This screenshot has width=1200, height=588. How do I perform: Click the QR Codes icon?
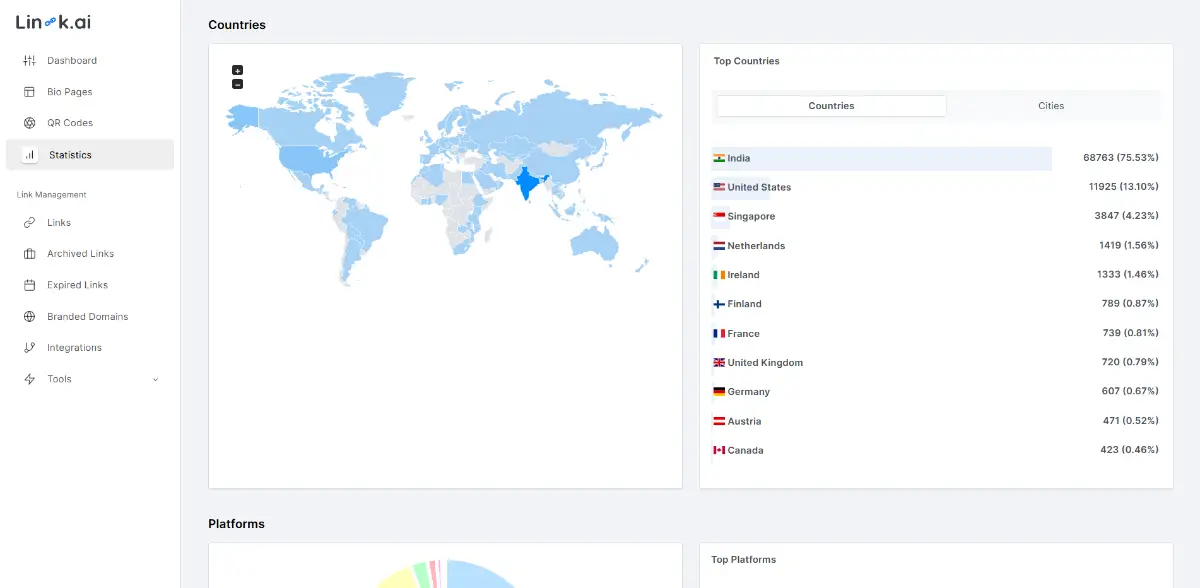[x=29, y=123]
